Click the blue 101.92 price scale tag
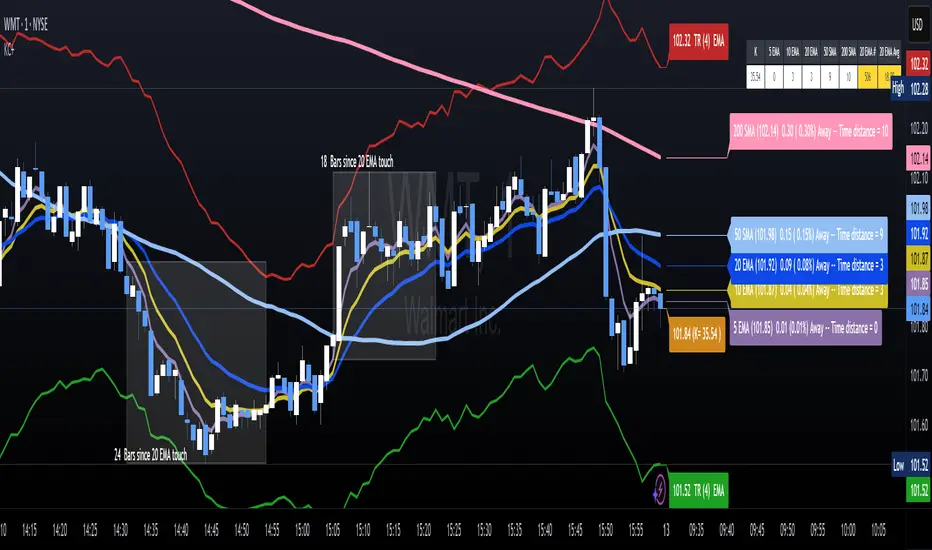 (918, 234)
